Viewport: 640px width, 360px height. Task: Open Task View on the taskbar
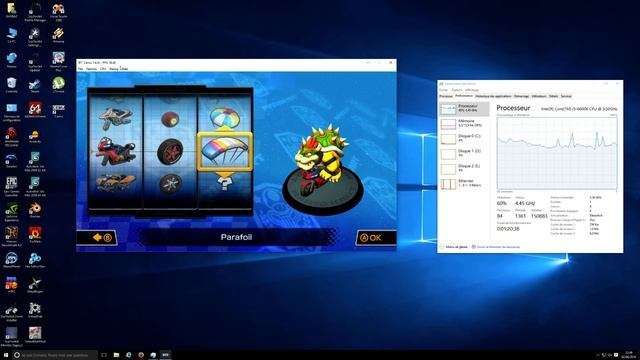104,355
